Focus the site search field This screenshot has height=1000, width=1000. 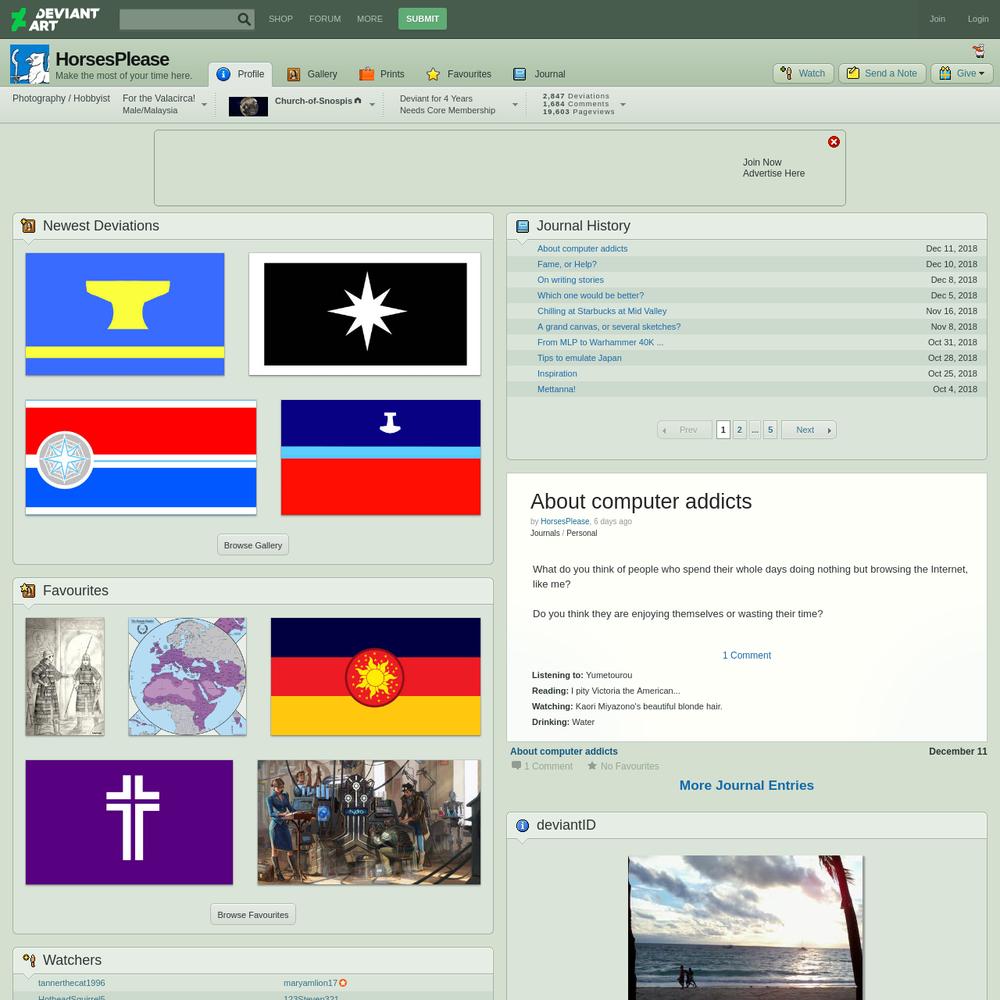[178, 19]
